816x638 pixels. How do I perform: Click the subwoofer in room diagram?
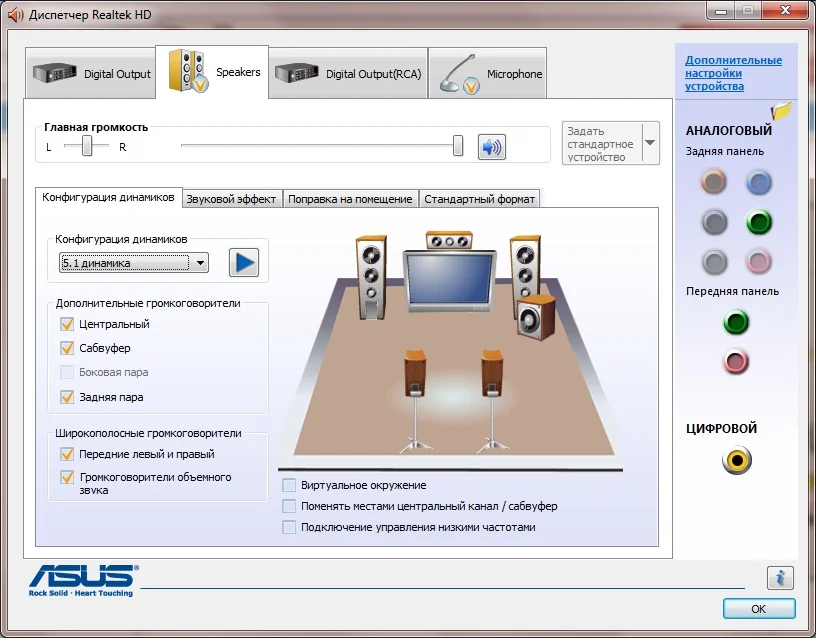tap(536, 317)
